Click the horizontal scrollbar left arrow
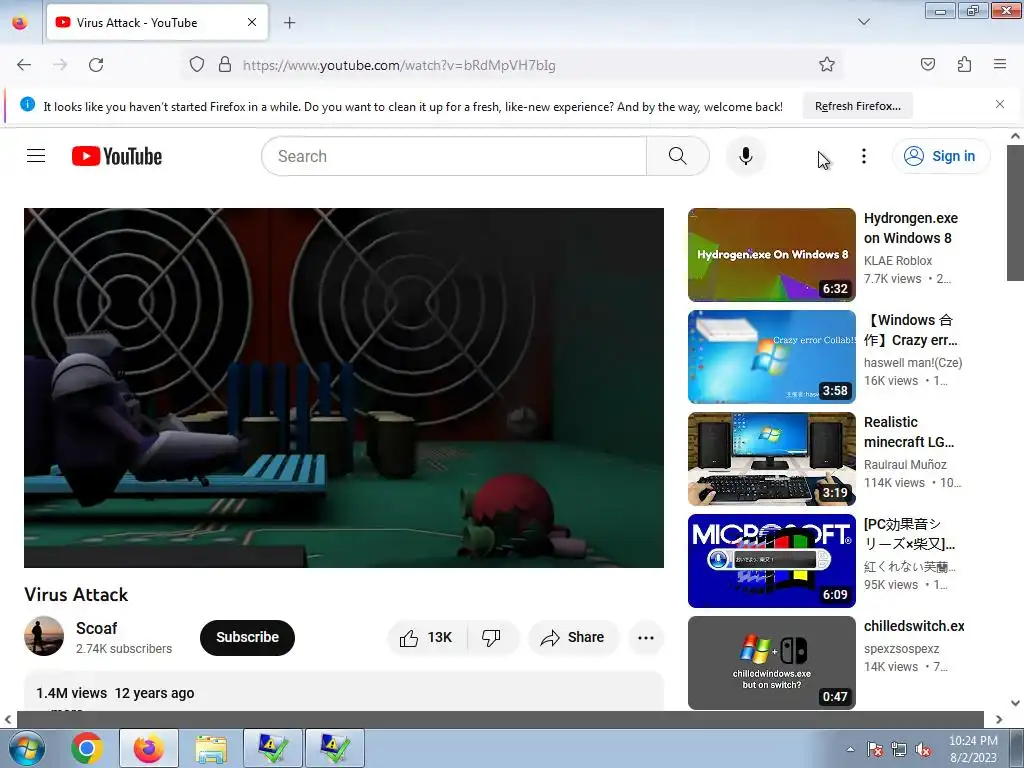The image size is (1024, 768). [8, 719]
